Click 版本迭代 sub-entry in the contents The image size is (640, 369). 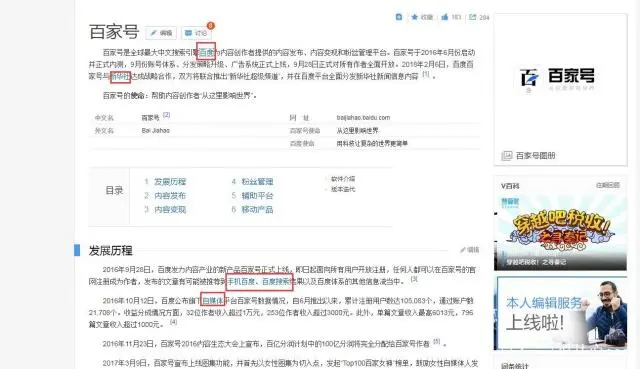pyautogui.click(x=343, y=189)
